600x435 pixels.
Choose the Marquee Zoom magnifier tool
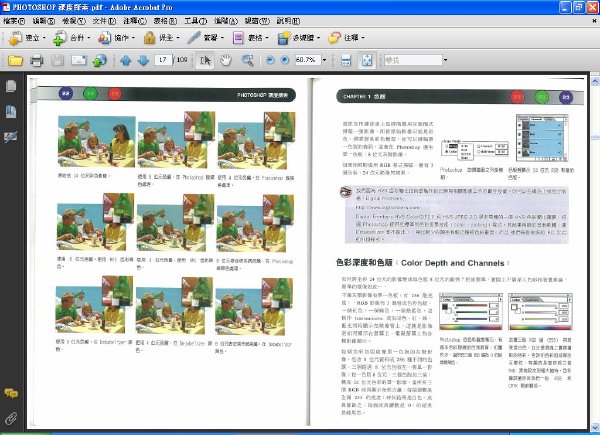[x=248, y=60]
